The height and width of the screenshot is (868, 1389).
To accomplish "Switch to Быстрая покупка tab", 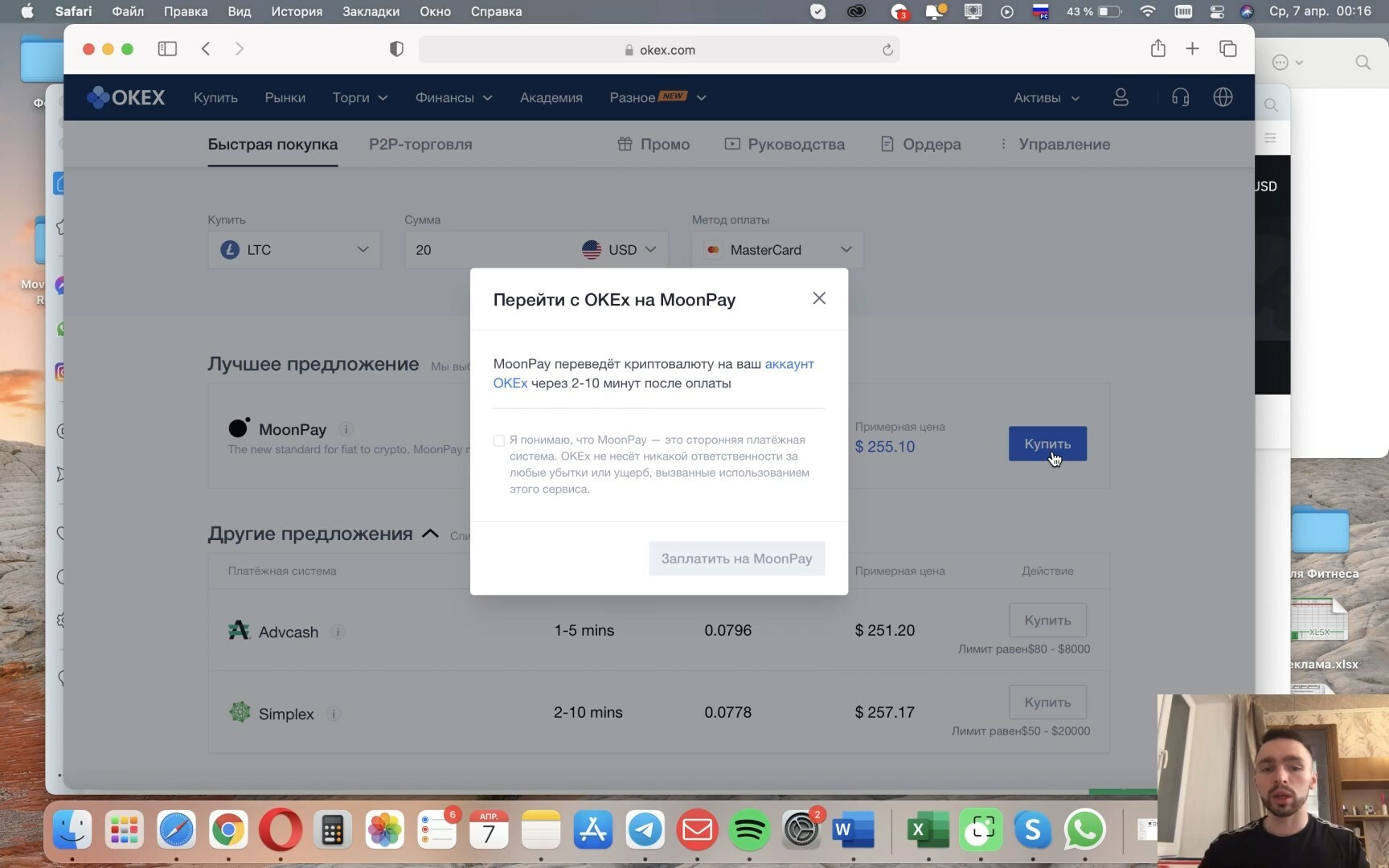I will tap(272, 144).
